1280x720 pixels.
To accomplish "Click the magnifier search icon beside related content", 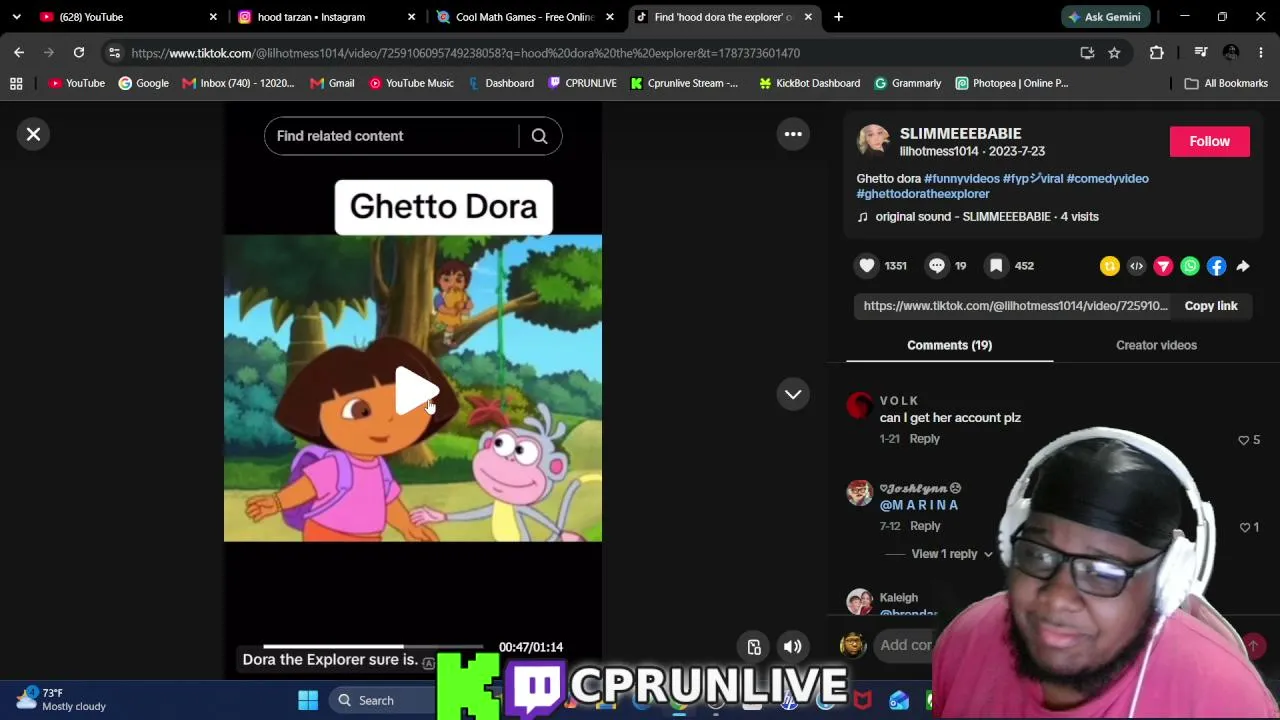I will [x=539, y=136].
